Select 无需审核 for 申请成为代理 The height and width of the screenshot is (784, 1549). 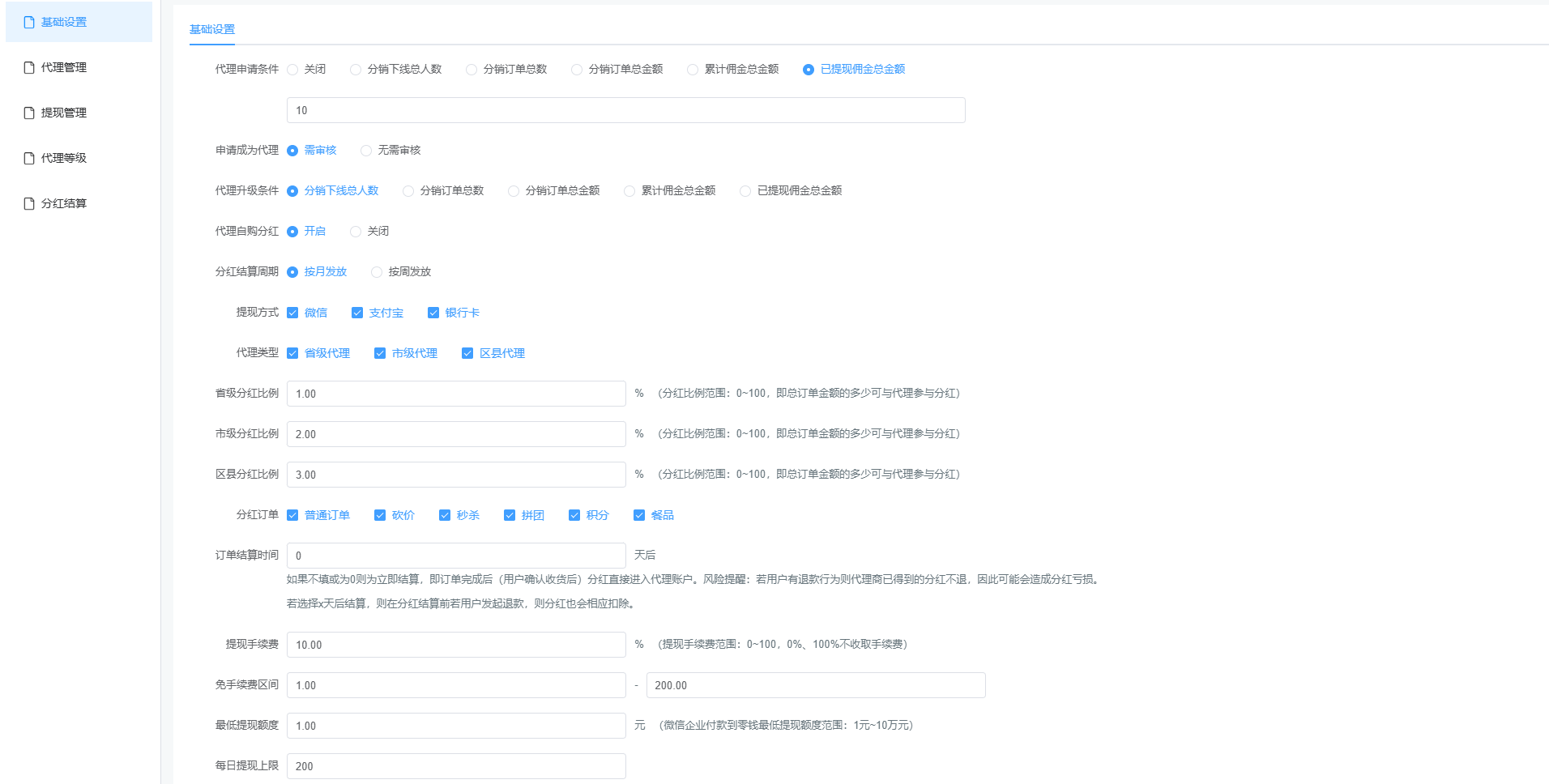[366, 151]
